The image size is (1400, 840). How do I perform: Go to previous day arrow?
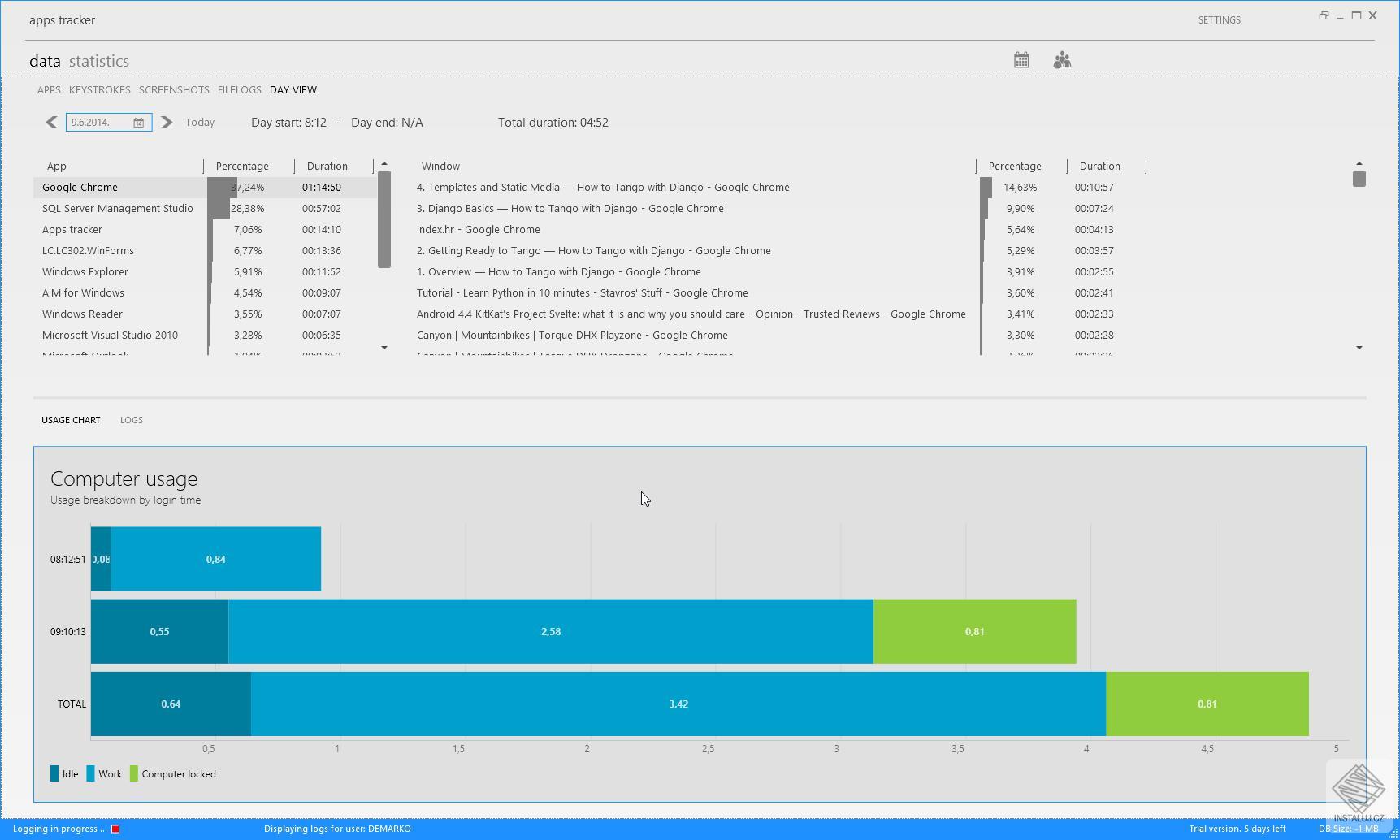pyautogui.click(x=51, y=123)
